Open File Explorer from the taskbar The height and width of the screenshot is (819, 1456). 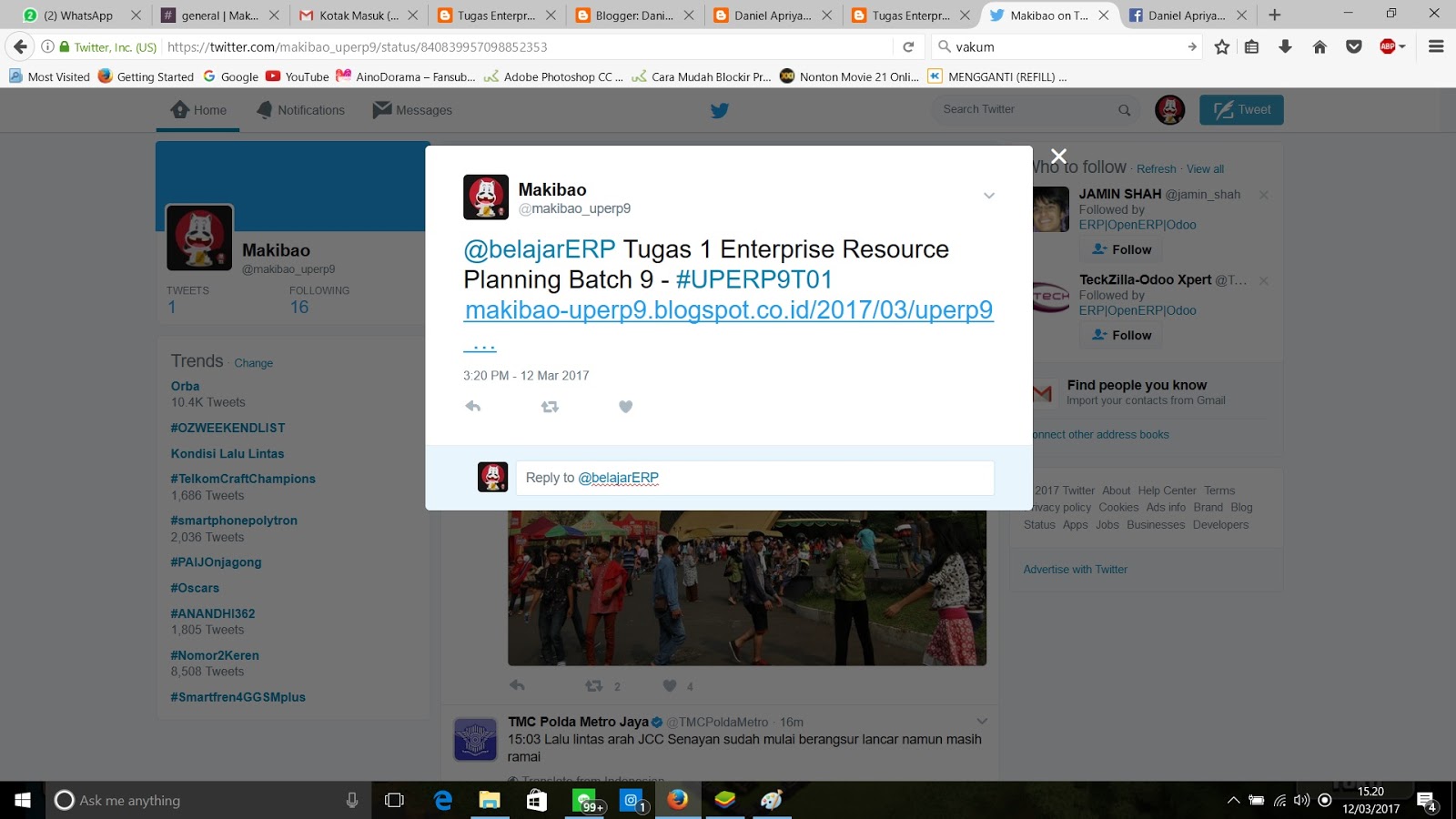pyautogui.click(x=490, y=801)
